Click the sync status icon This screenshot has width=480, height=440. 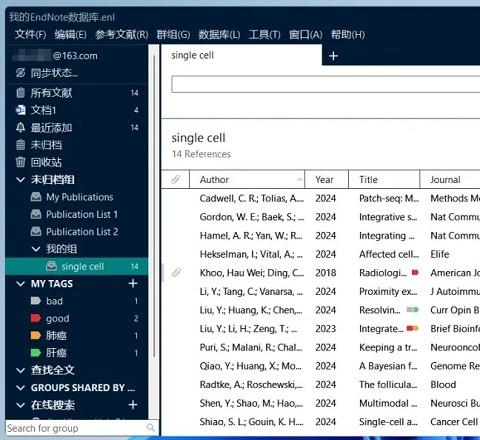click(x=21, y=72)
